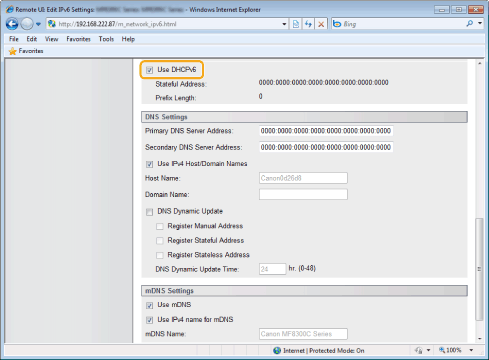The width and height of the screenshot is (489, 360).
Task: Click the Internet zone globe icon
Action: tap(277, 350)
